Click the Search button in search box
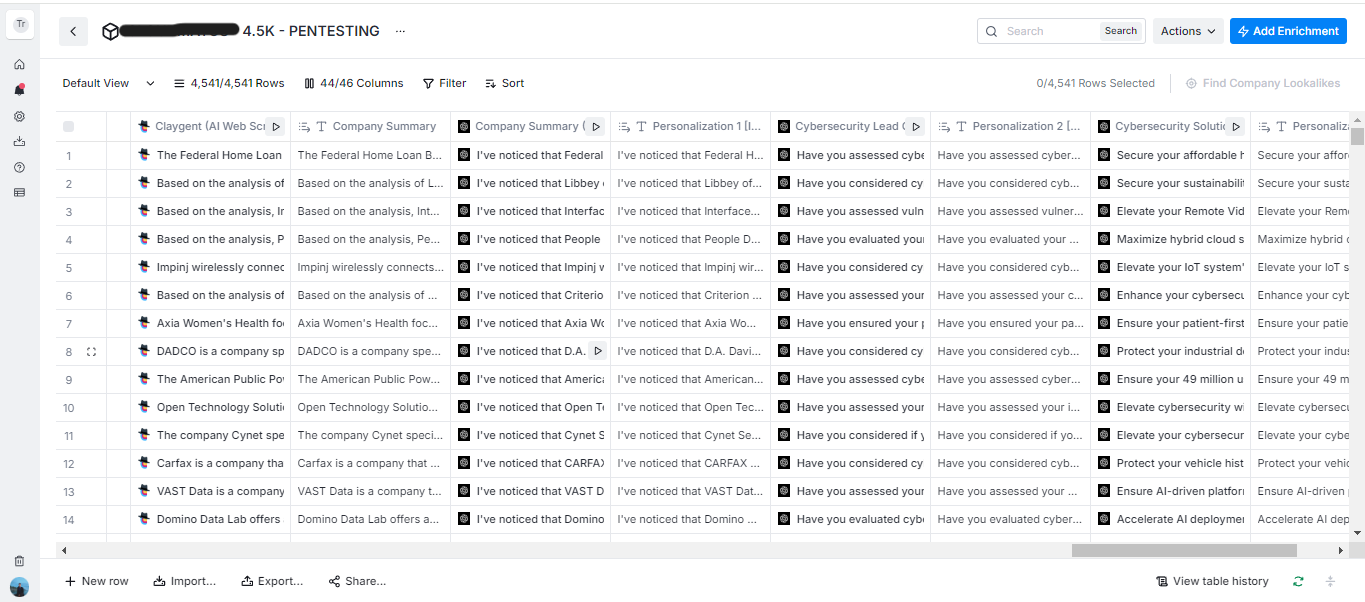Screen dimensions: 1365x602 pyautogui.click(x=1120, y=31)
